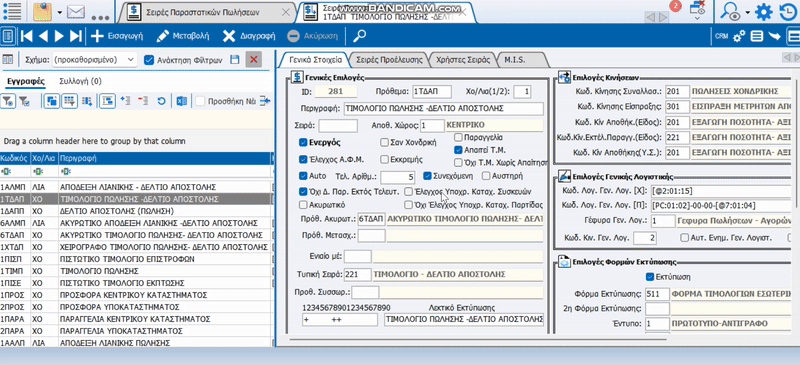Screen dimensions: 800x365
Task: Open the columns chooser icon beside Σχήμα
Action: click(8, 60)
